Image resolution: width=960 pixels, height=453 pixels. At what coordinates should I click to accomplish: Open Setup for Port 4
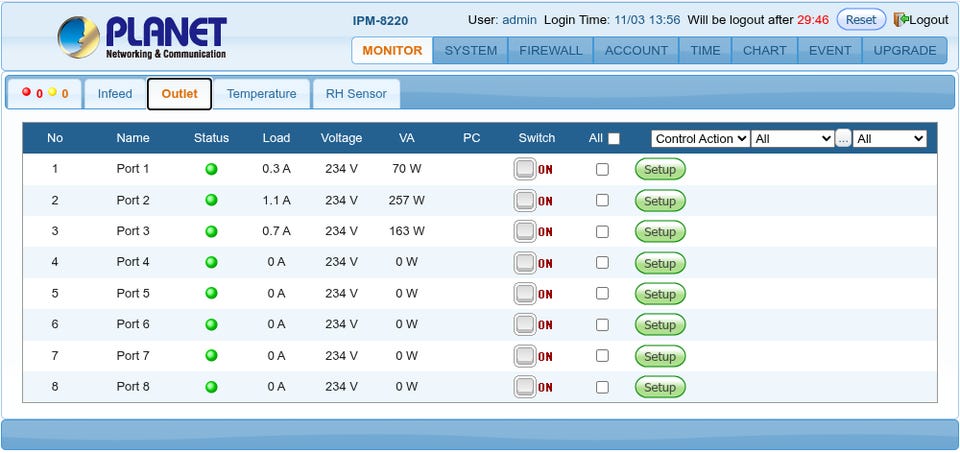[x=659, y=263]
